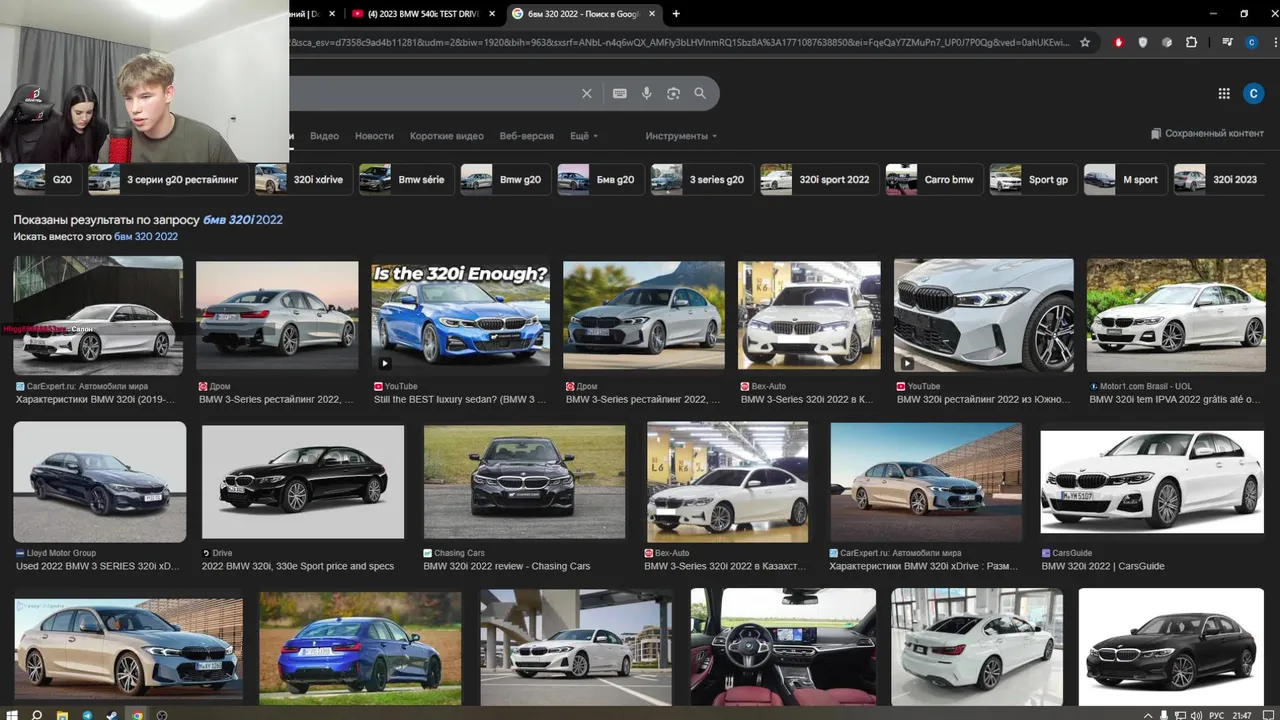1280x720 pixels.
Task: Open Chrome from the taskbar
Action: click(x=137, y=715)
